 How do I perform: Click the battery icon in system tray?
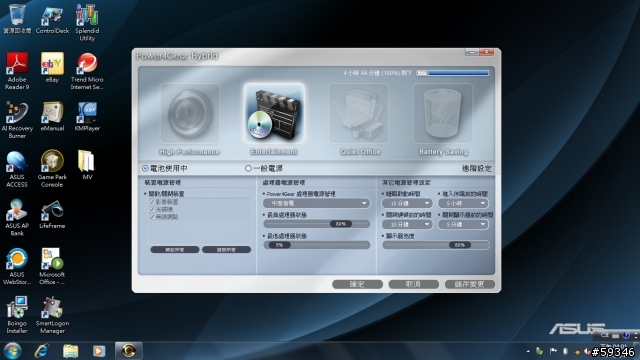(565, 351)
